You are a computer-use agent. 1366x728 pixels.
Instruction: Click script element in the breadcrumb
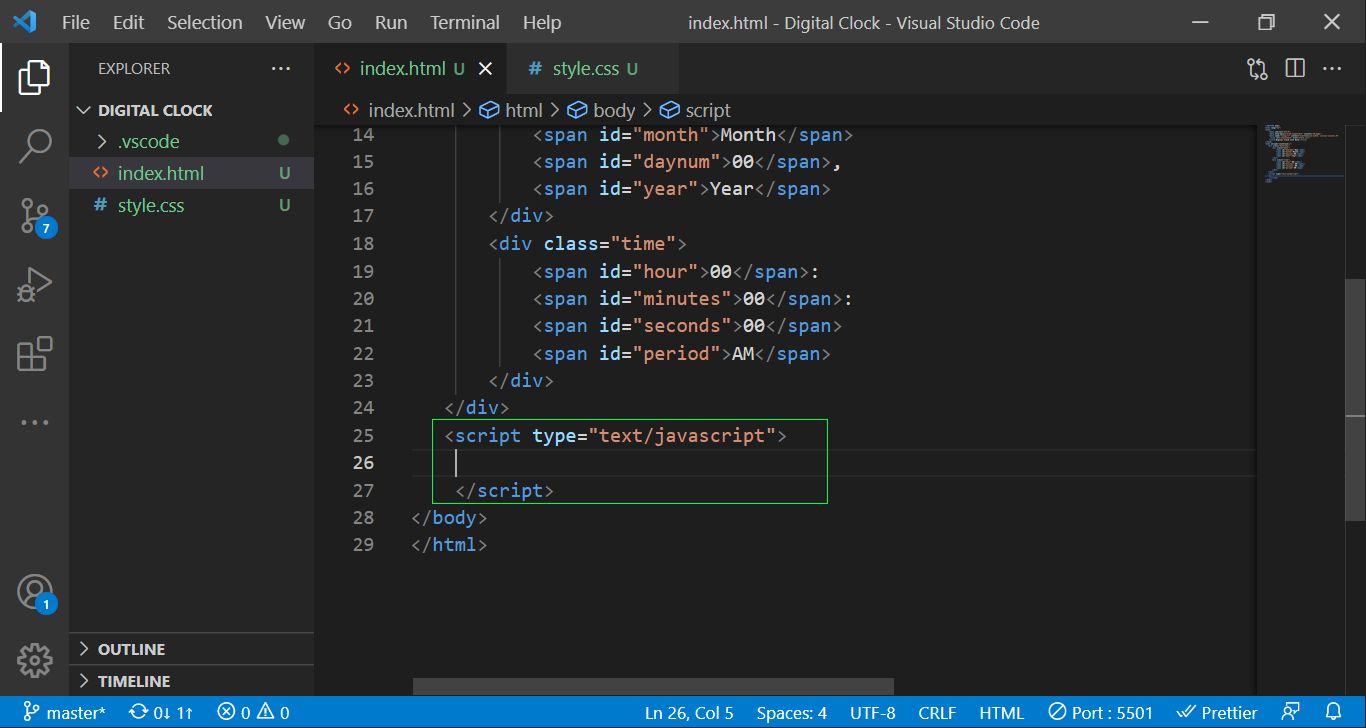click(x=695, y=110)
